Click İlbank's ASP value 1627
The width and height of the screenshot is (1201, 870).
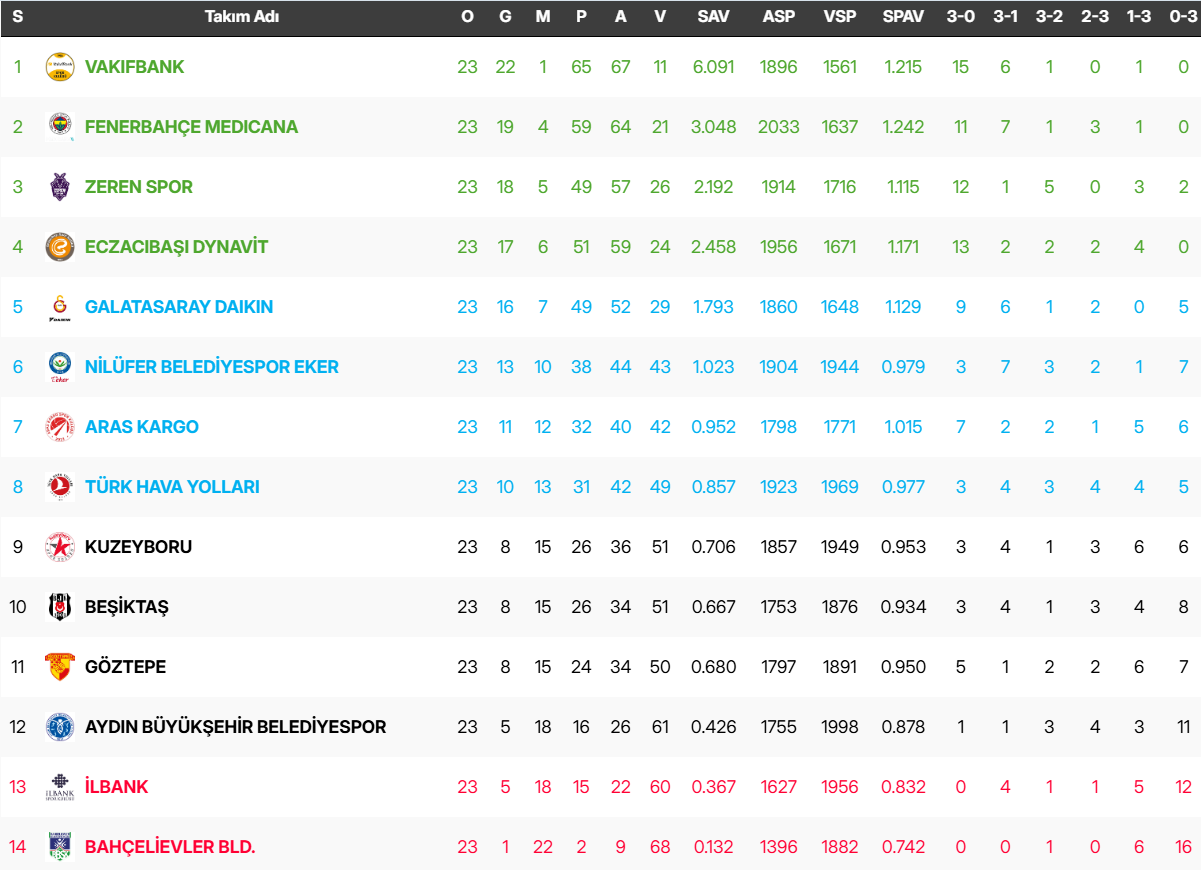tap(779, 787)
